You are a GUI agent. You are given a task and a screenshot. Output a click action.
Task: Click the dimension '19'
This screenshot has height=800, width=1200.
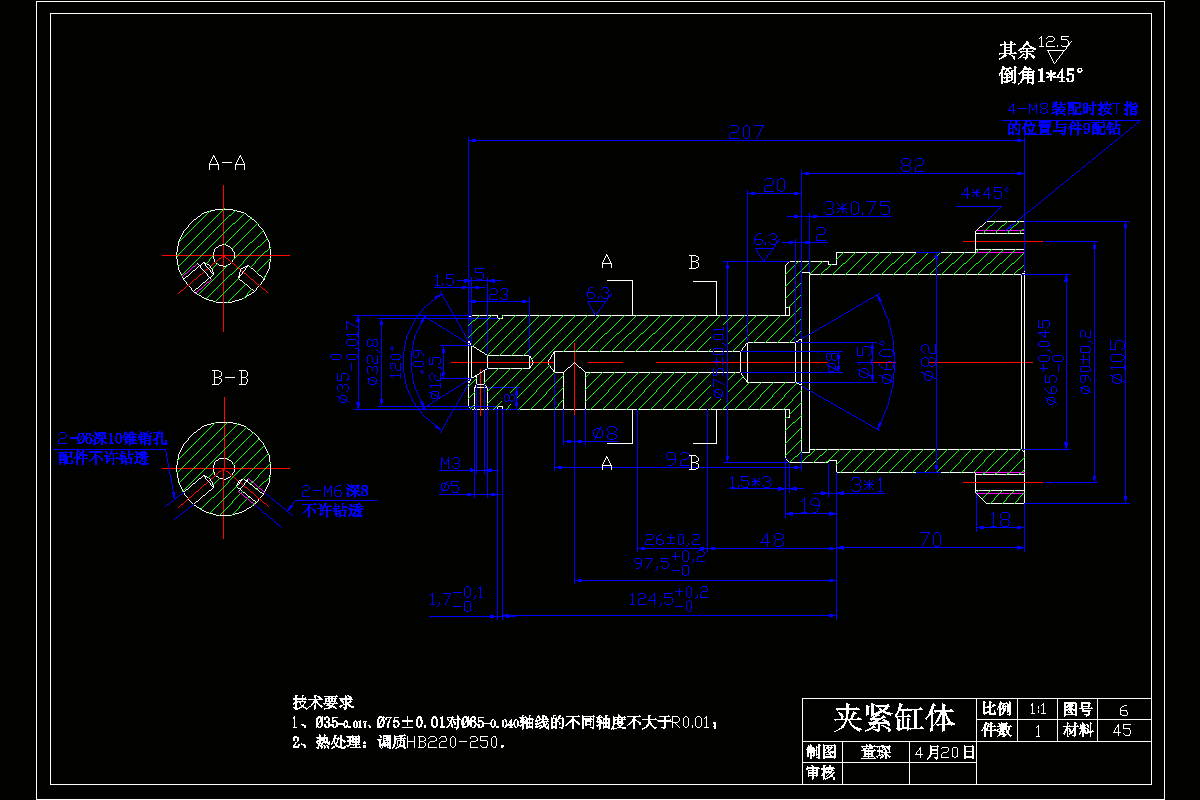811,507
